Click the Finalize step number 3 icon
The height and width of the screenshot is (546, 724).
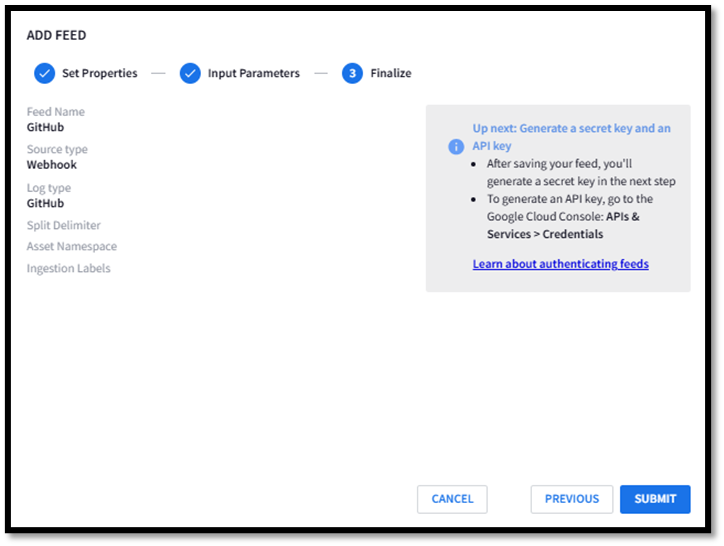[x=352, y=73]
